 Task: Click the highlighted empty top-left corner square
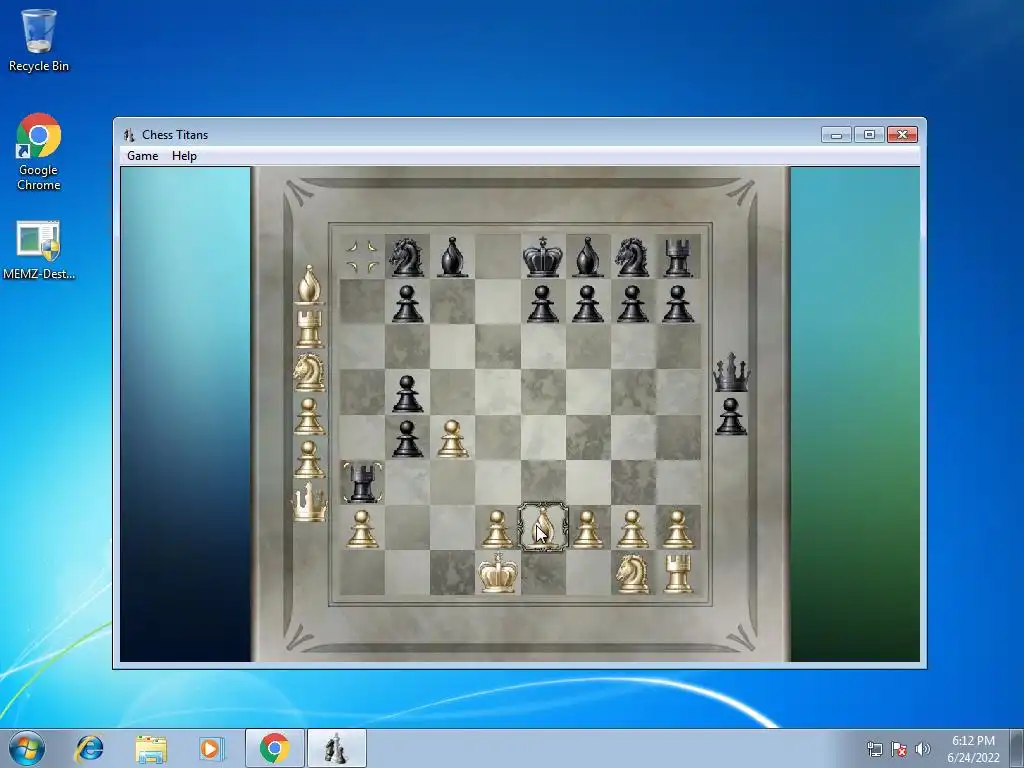(362, 257)
